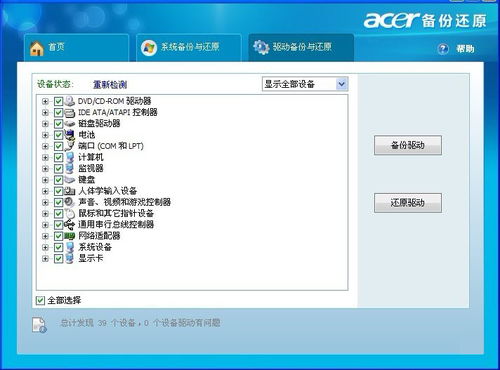This screenshot has width=500, height=370.
Task: Switch to the 首页 tab
Action: pos(77,47)
